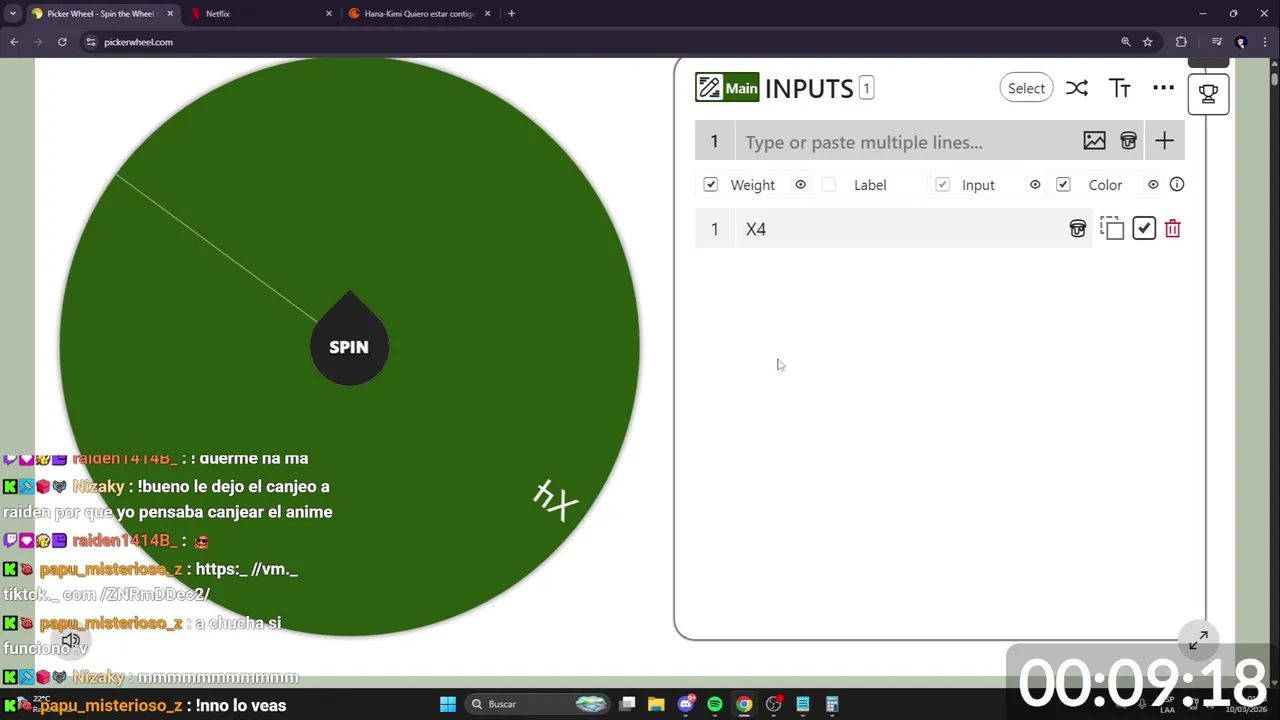
Task: Show the info icon for input options
Action: pos(1177,185)
